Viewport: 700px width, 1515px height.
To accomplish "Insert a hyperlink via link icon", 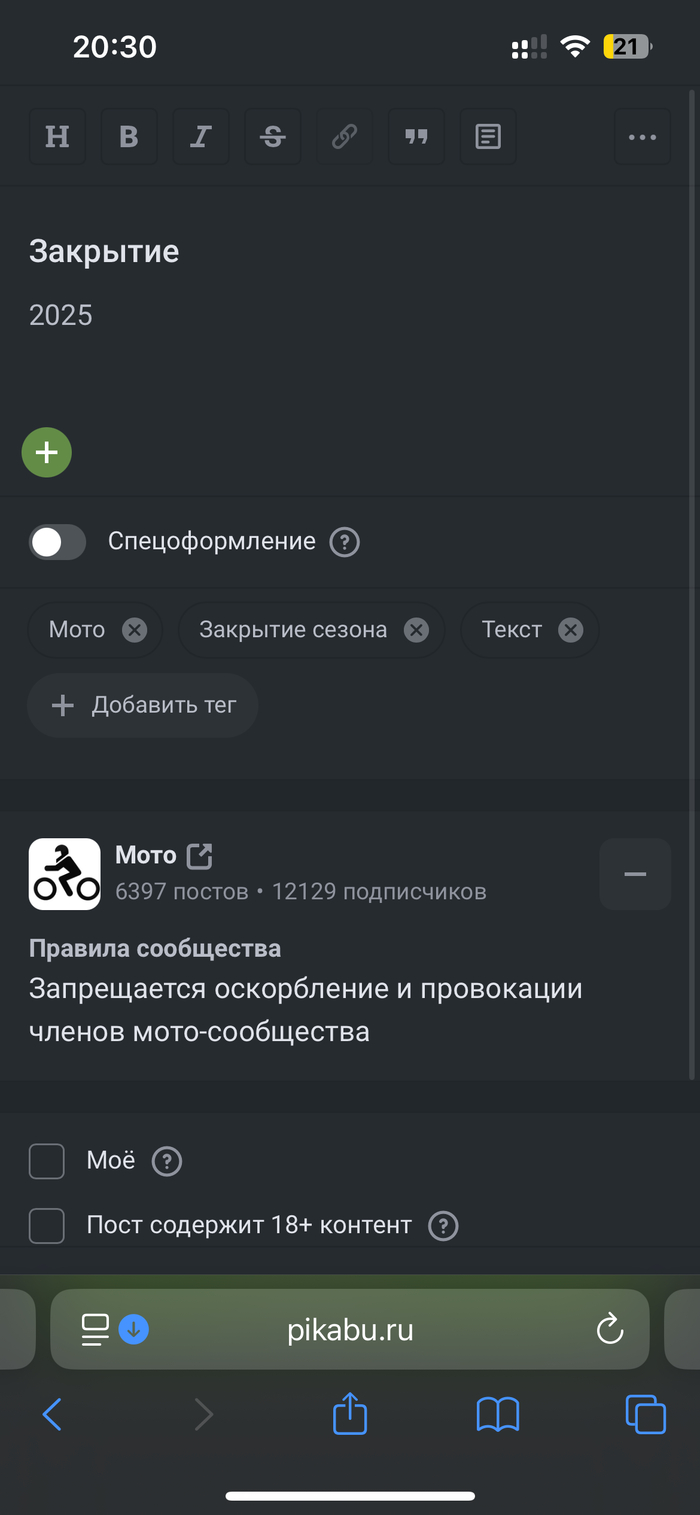I will 344,137.
